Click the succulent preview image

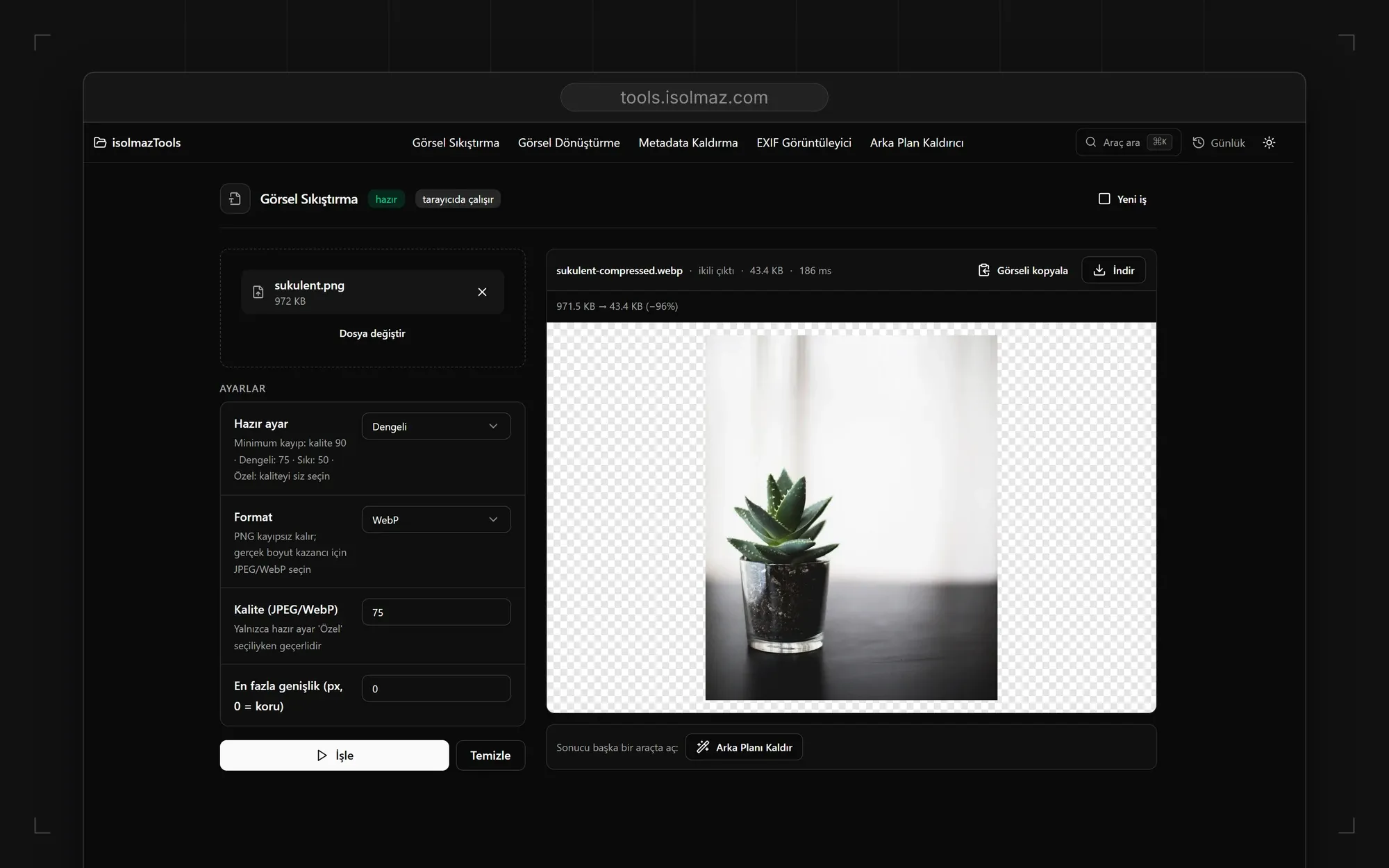(x=851, y=518)
